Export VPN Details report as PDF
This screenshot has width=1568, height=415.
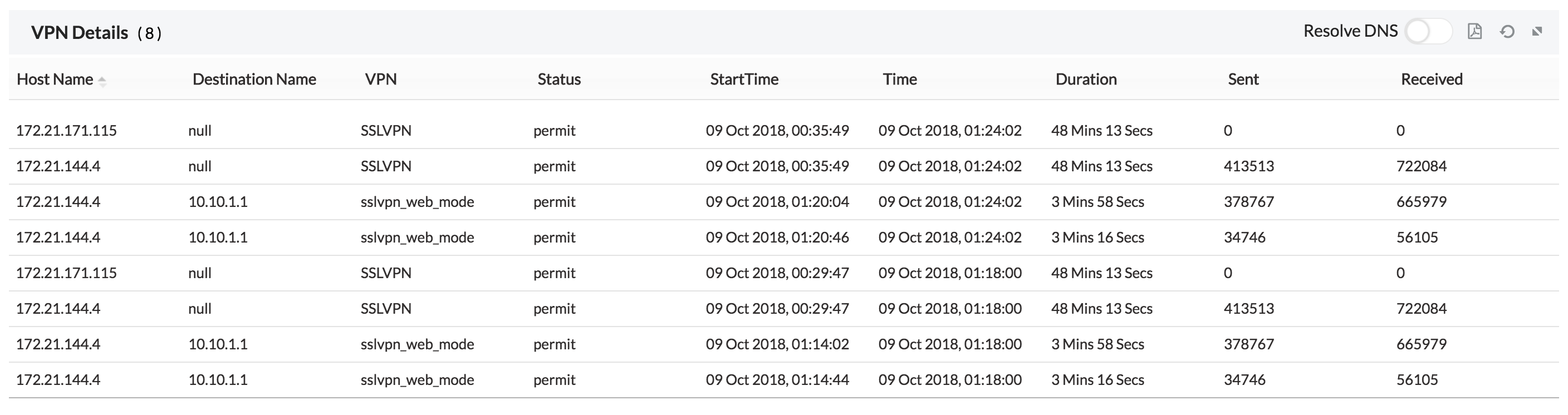(x=1476, y=31)
